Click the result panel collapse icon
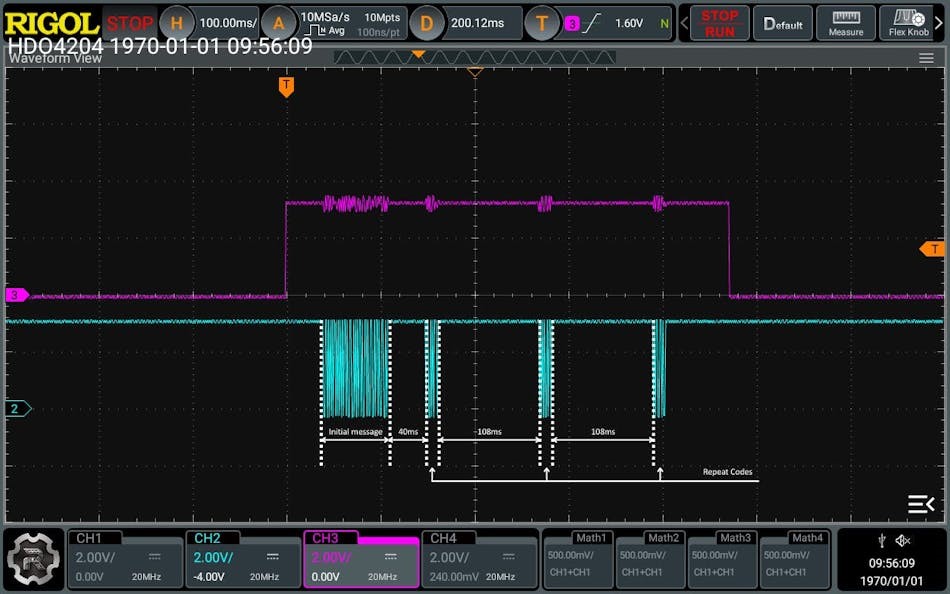This screenshot has width=950, height=594. click(921, 504)
